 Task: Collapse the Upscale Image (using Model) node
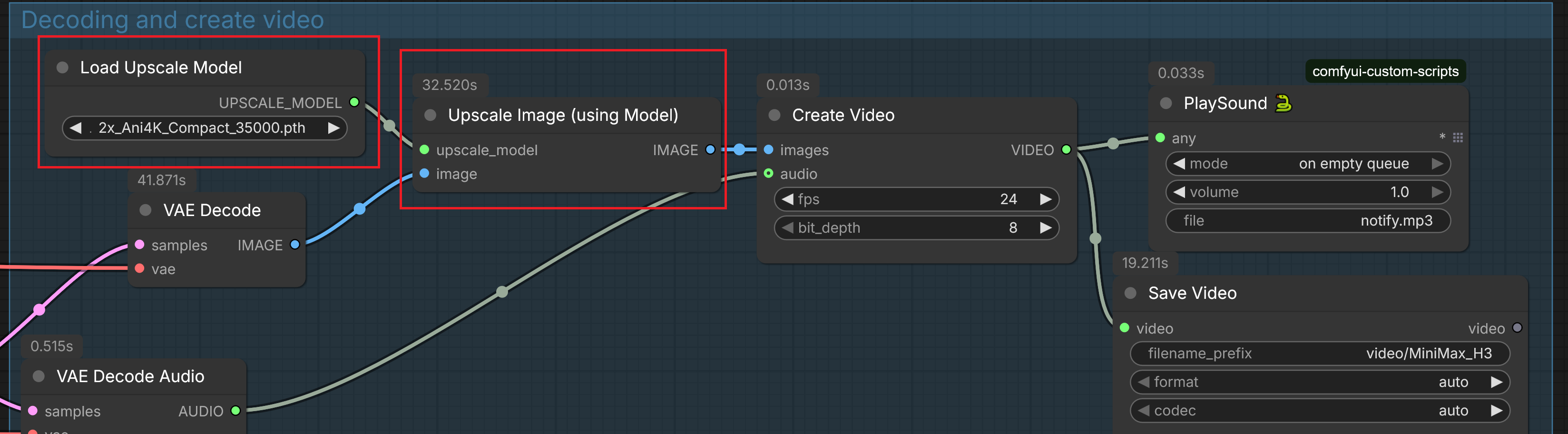coord(431,115)
